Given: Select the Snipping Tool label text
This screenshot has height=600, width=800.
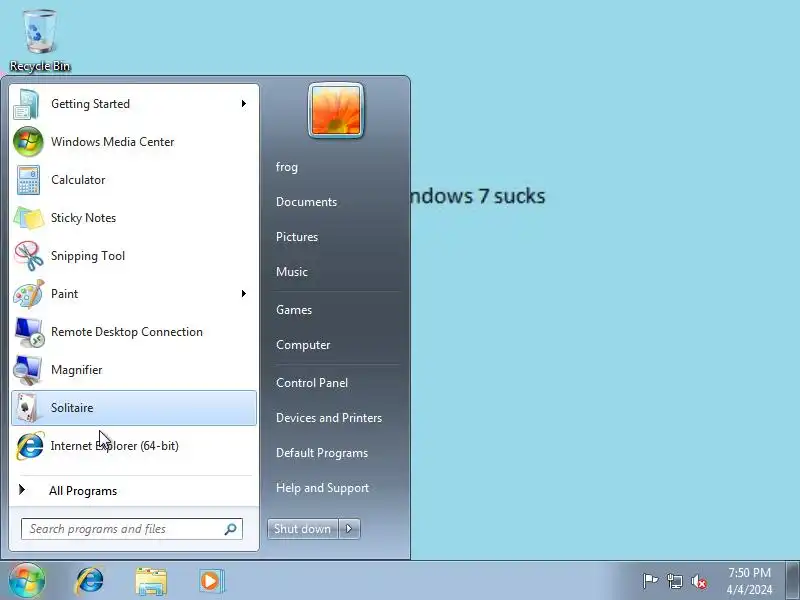Looking at the screenshot, I should coord(88,256).
